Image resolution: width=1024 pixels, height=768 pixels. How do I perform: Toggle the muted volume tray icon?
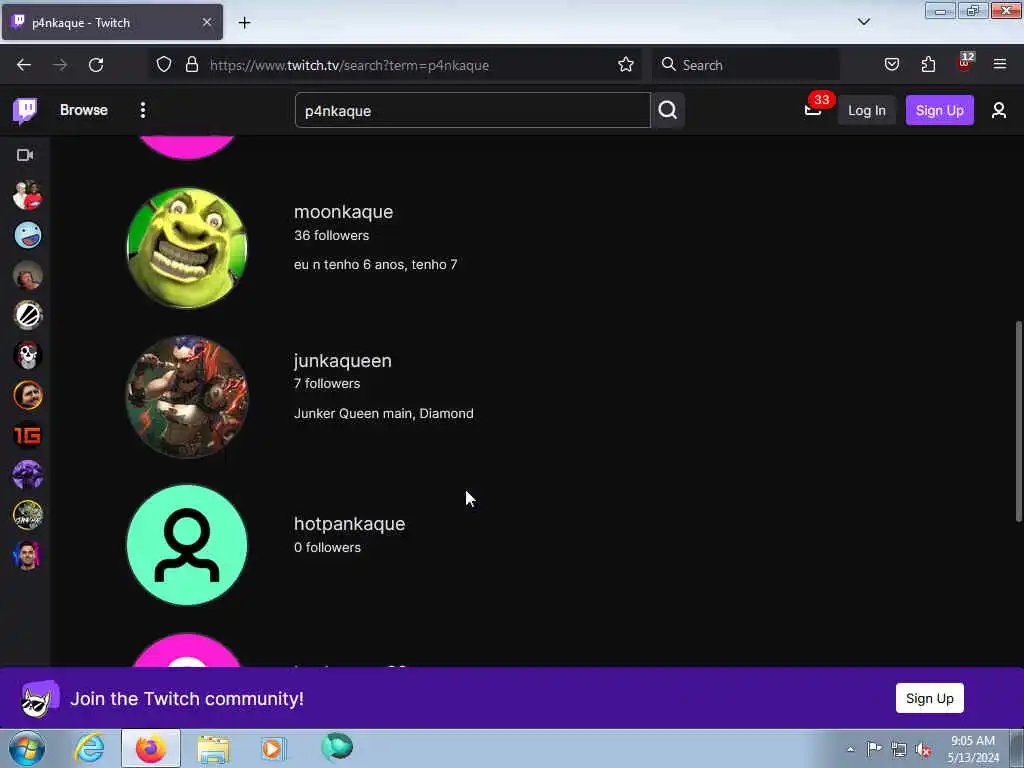tap(923, 750)
